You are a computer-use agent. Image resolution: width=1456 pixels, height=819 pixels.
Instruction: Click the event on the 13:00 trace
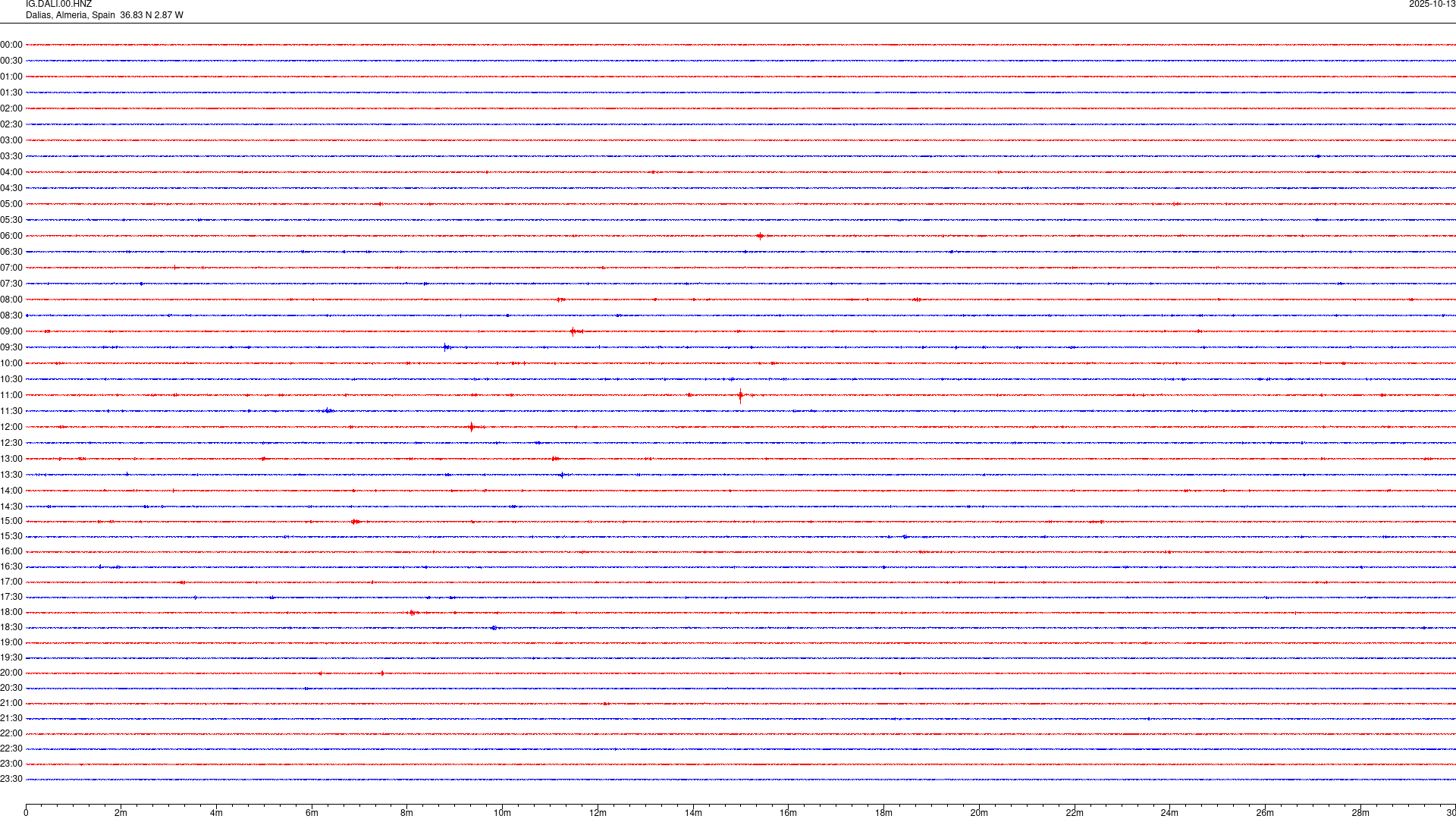click(x=555, y=459)
